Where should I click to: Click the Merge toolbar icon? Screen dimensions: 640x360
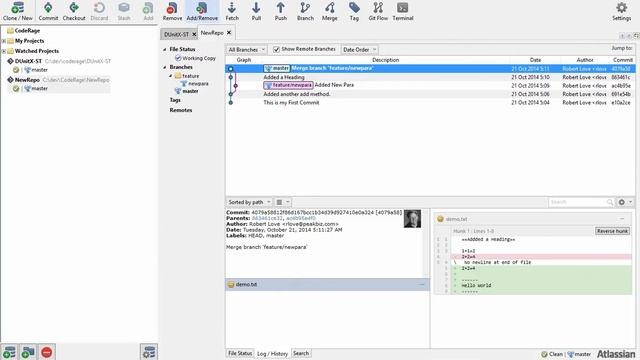(x=329, y=11)
